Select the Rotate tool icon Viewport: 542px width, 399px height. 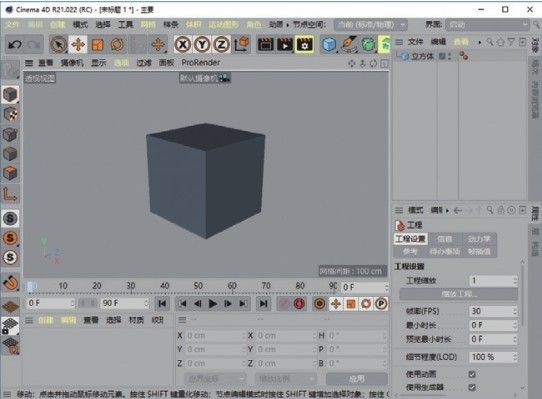pyautogui.click(x=118, y=44)
